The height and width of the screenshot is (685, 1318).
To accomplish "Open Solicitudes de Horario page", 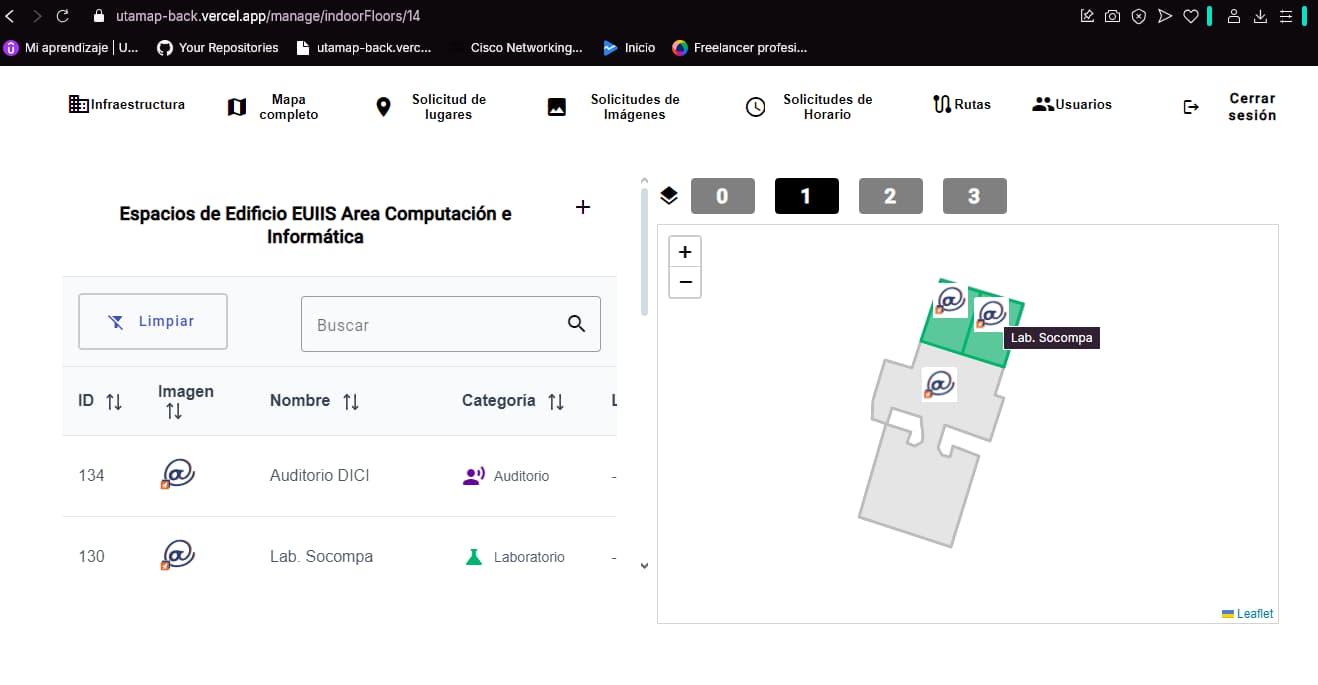I will click(x=810, y=107).
